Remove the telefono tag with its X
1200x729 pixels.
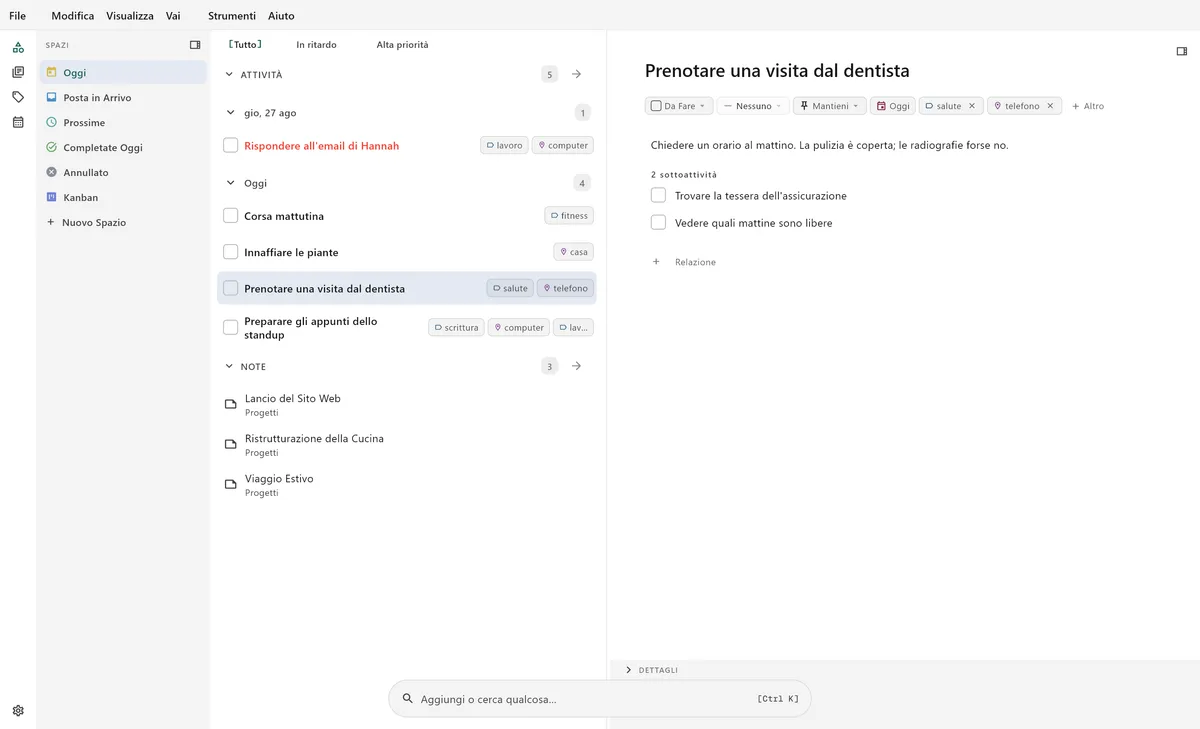(1050, 106)
